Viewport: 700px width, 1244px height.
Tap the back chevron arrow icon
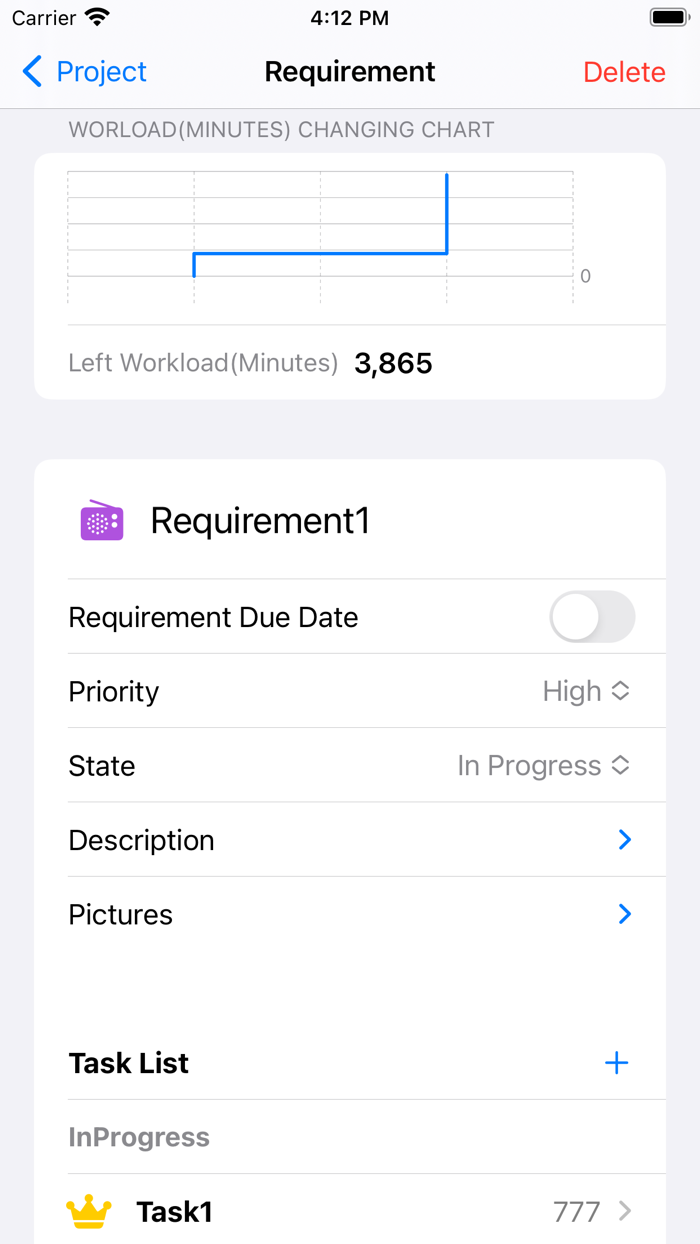pos(32,72)
